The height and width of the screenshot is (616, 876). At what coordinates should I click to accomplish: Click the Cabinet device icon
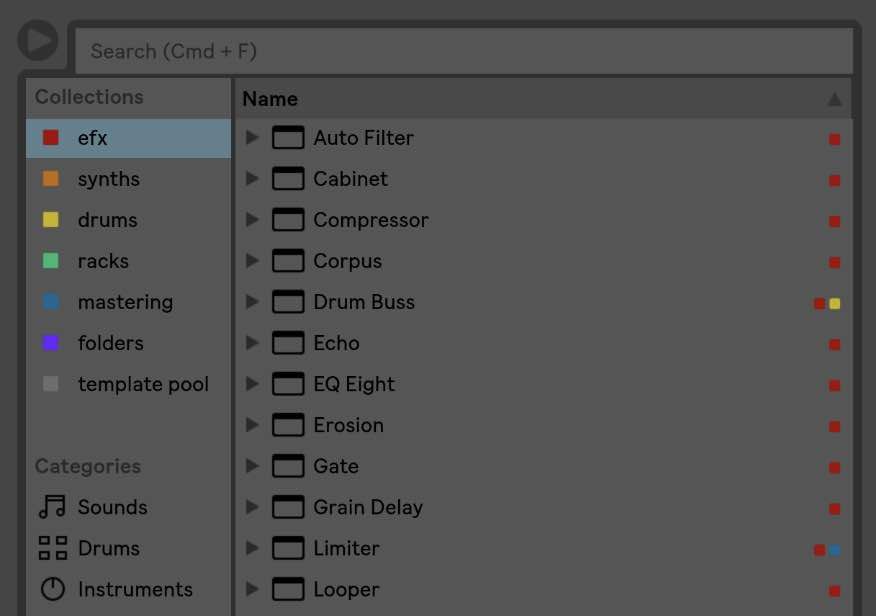[x=288, y=179]
